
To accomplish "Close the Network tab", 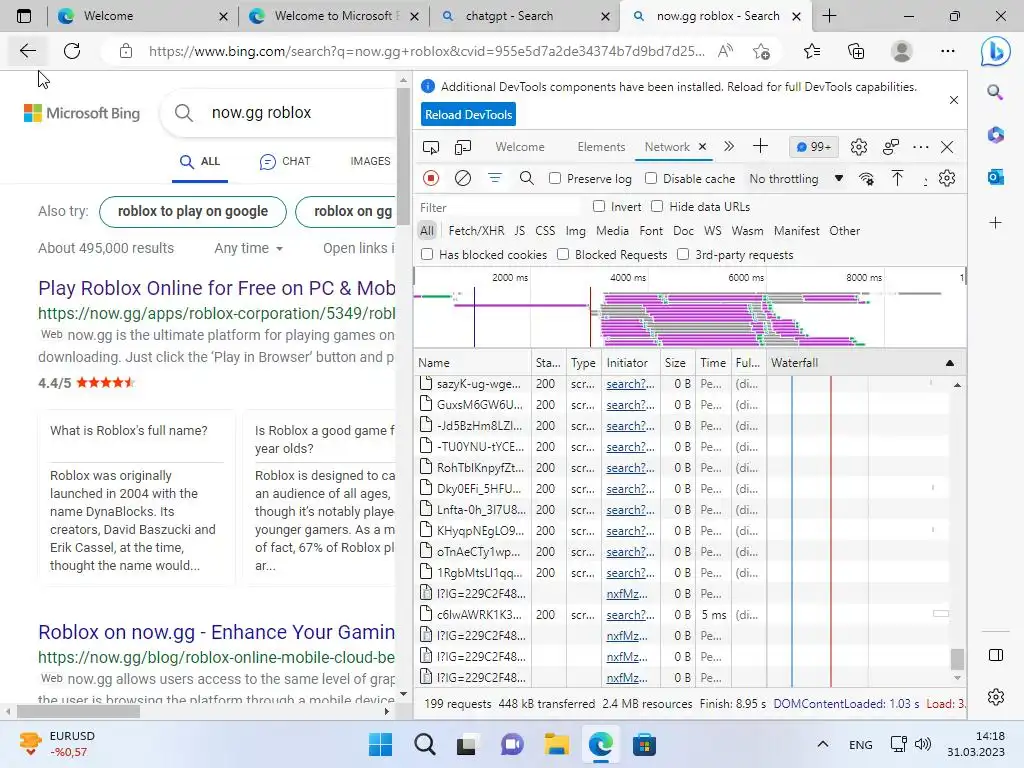I will coord(702,146).
